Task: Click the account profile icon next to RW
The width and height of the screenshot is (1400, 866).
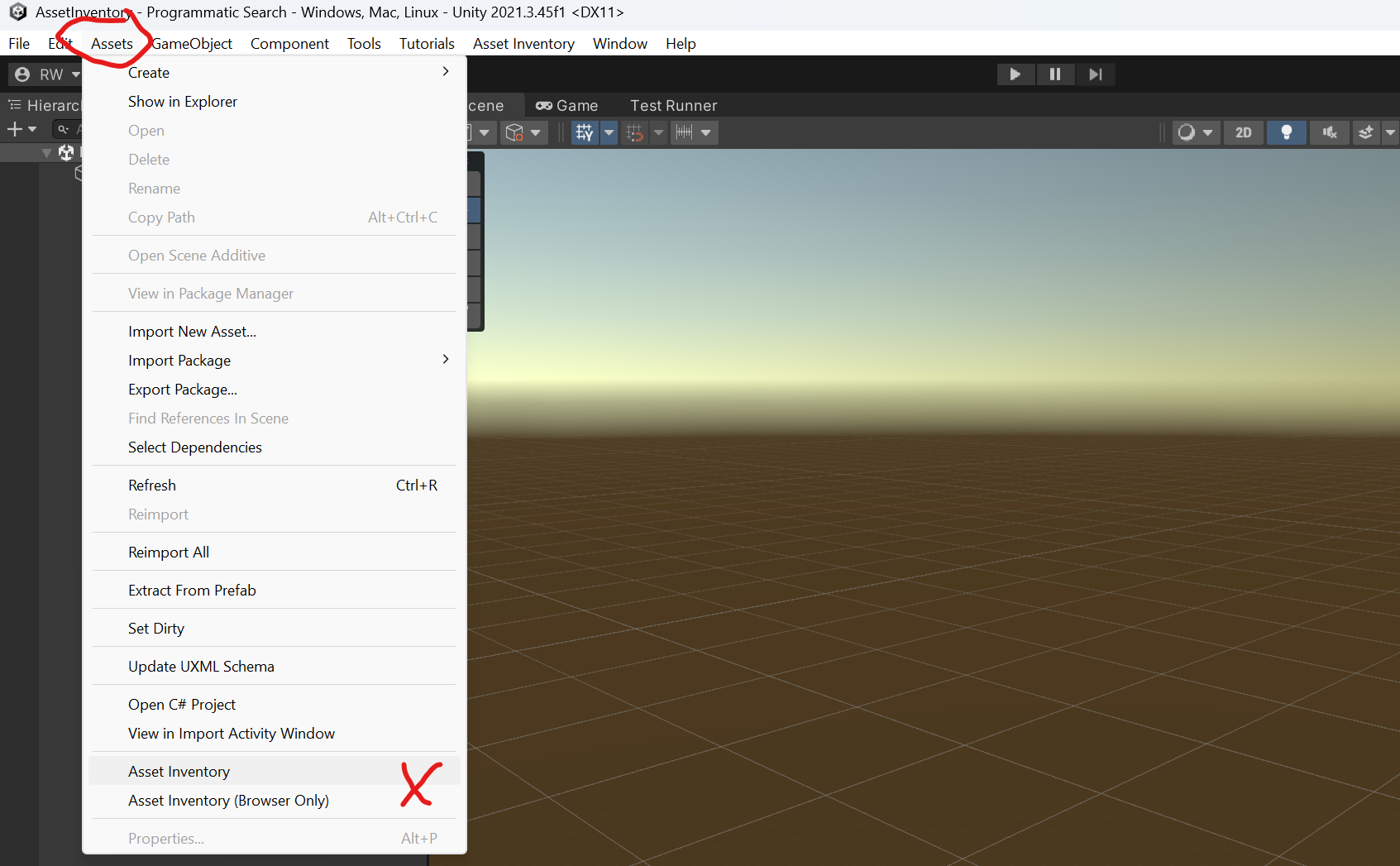Action: (x=23, y=74)
